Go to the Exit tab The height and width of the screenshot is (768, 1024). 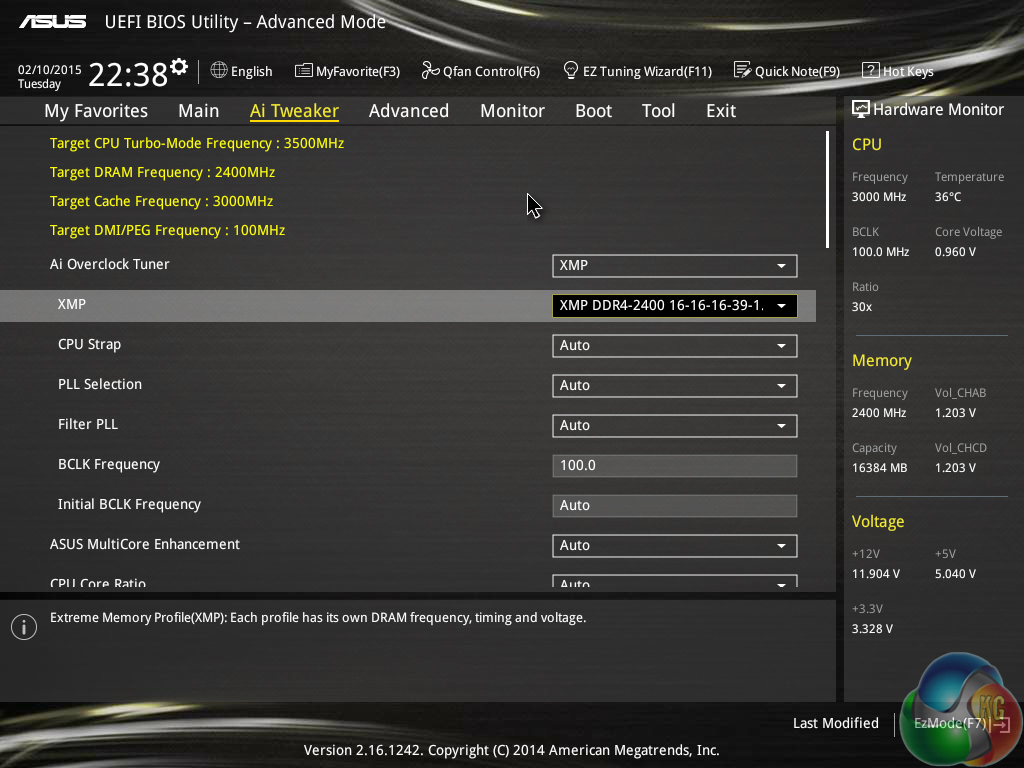721,111
